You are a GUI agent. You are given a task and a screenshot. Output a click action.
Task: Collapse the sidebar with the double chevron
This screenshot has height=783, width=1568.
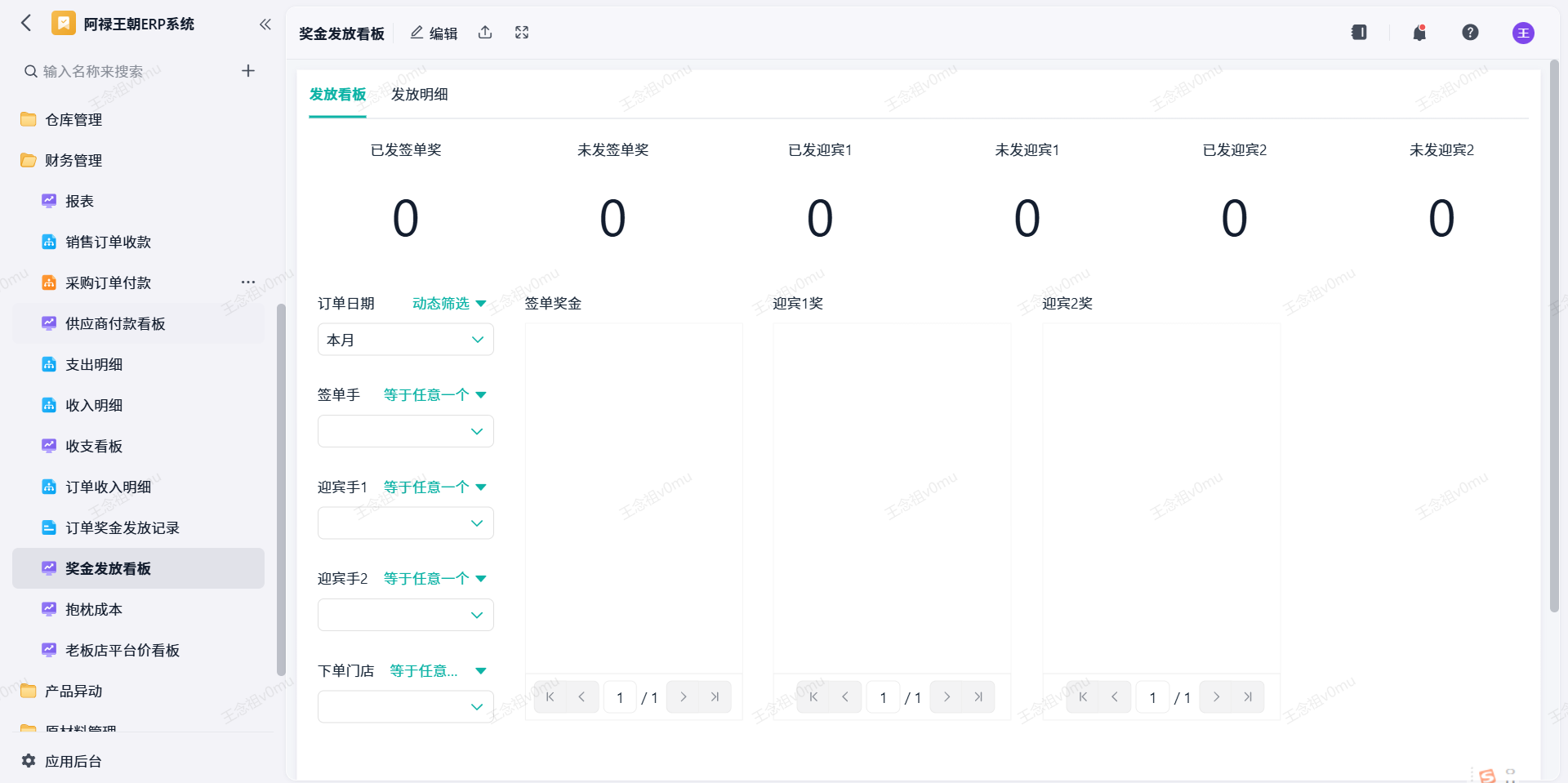(265, 24)
